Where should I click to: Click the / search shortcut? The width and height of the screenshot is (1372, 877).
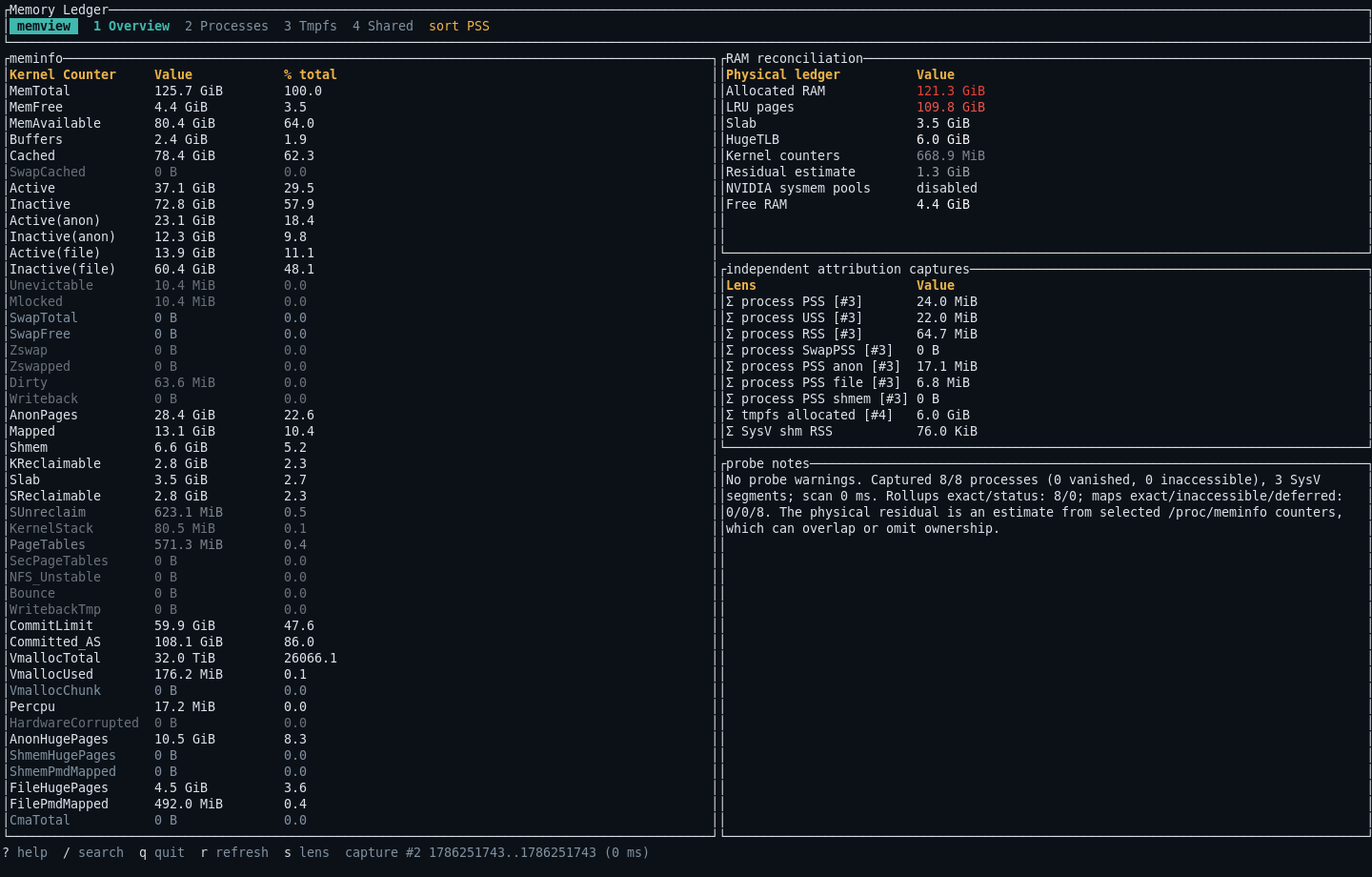coord(93,852)
